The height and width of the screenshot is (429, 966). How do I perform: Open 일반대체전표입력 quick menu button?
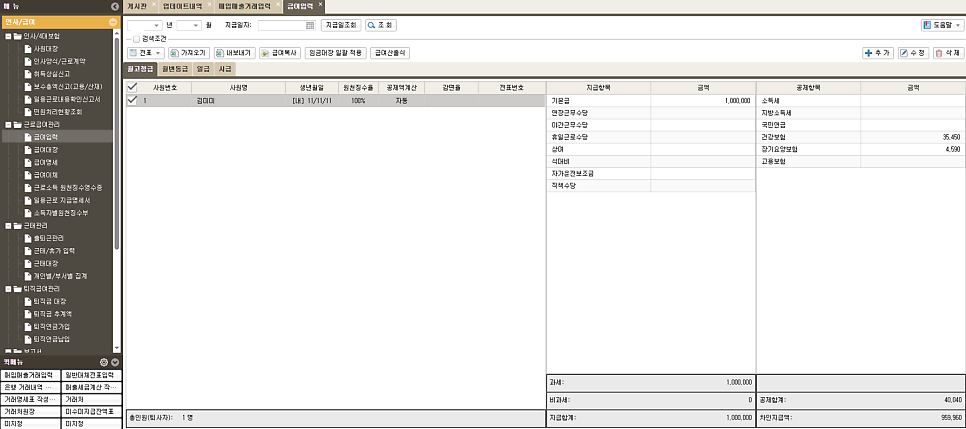pos(92,375)
